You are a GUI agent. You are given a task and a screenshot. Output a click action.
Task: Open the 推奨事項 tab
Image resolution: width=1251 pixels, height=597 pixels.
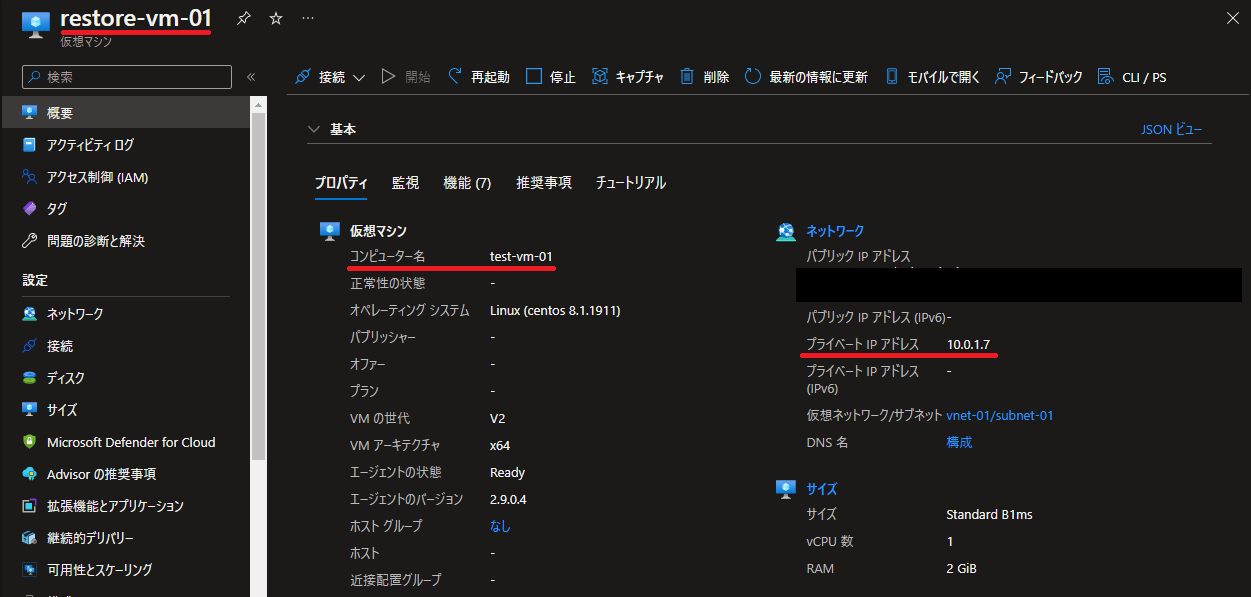[x=544, y=183]
